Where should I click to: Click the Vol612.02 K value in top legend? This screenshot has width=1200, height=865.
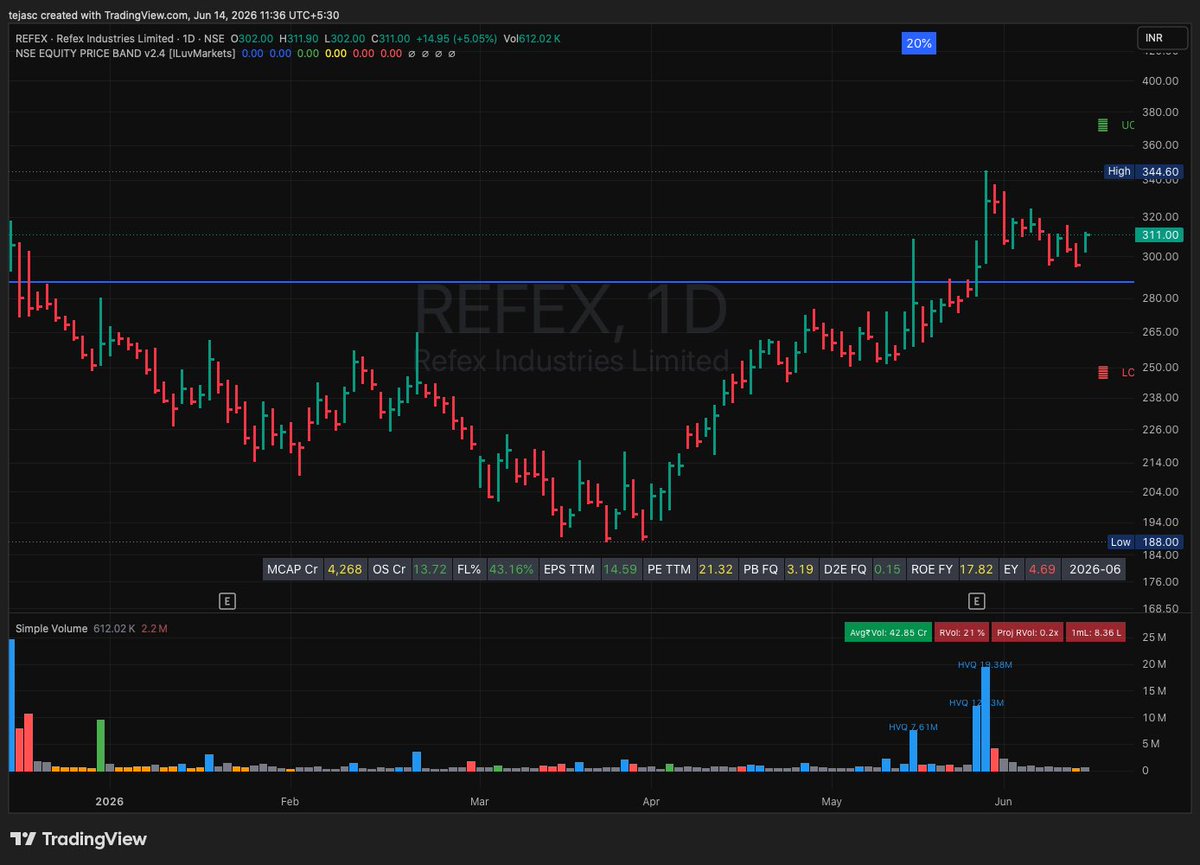click(532, 38)
